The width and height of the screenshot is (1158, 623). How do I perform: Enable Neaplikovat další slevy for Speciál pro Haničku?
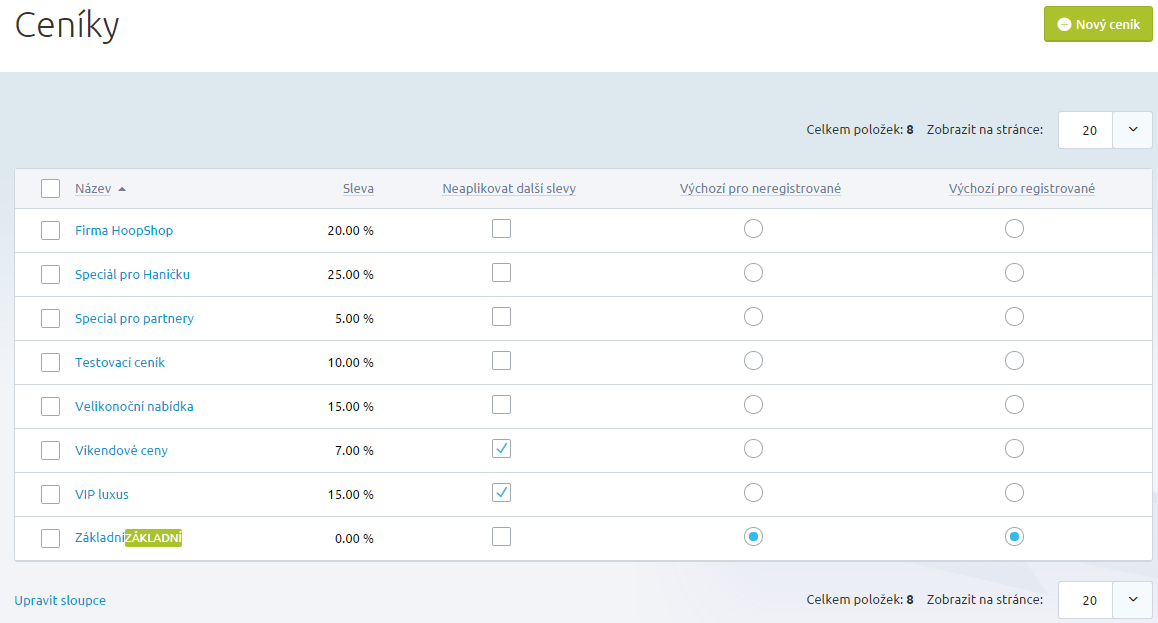coord(501,272)
